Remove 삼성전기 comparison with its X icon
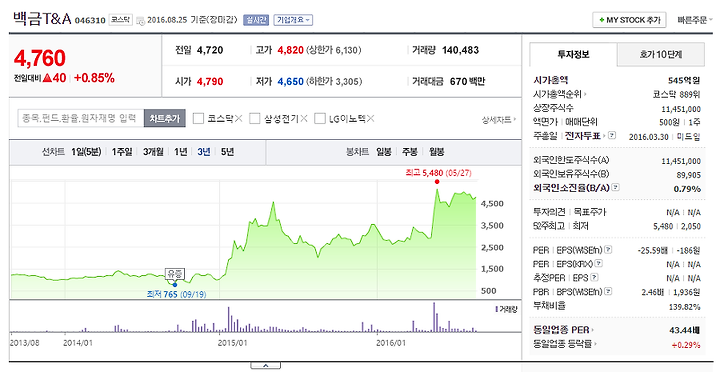This screenshot has width=720, height=372. click(x=304, y=118)
